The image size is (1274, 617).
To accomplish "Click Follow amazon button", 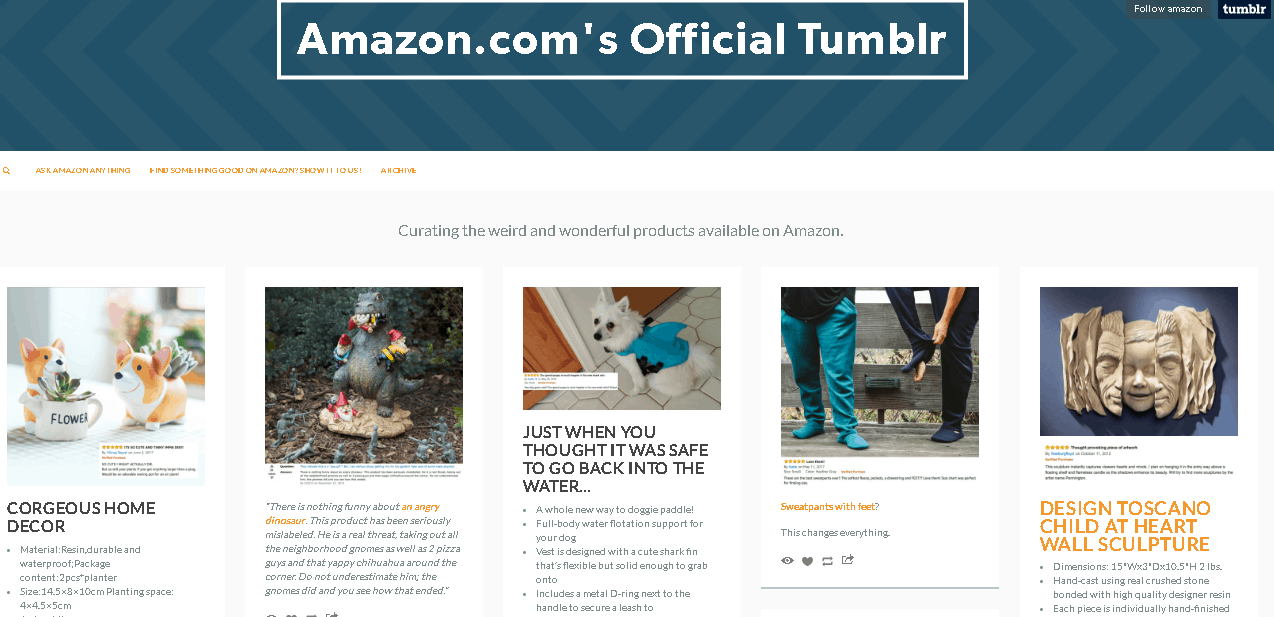I will click(x=1168, y=9).
